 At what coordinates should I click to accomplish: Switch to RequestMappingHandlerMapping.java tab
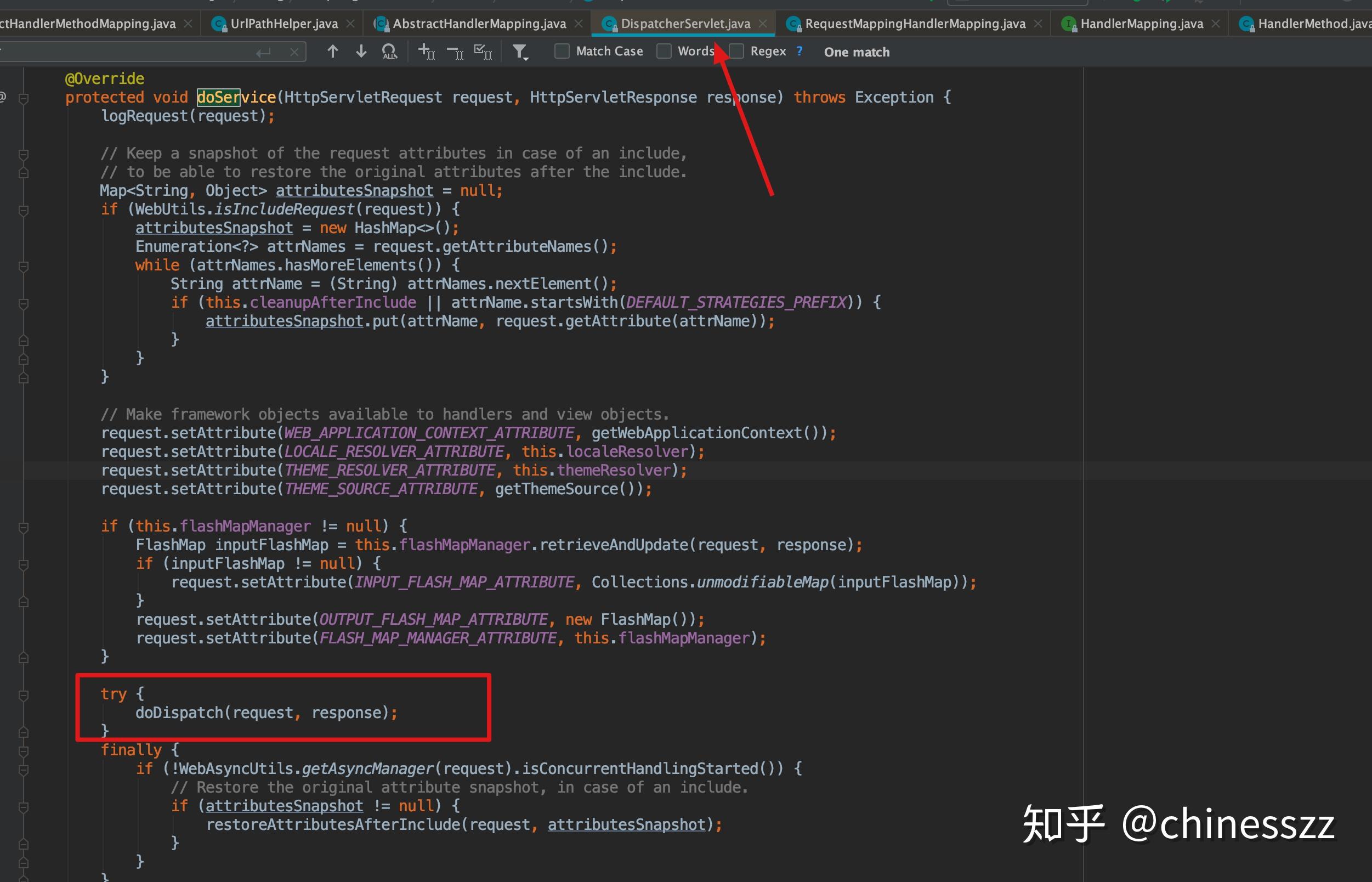[x=915, y=24]
